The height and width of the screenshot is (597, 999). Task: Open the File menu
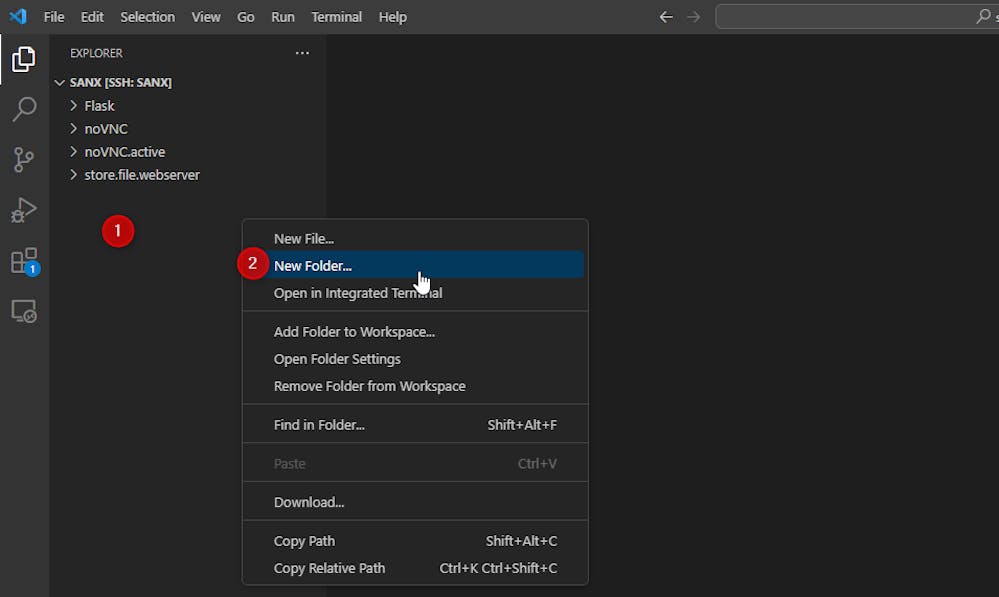click(54, 17)
